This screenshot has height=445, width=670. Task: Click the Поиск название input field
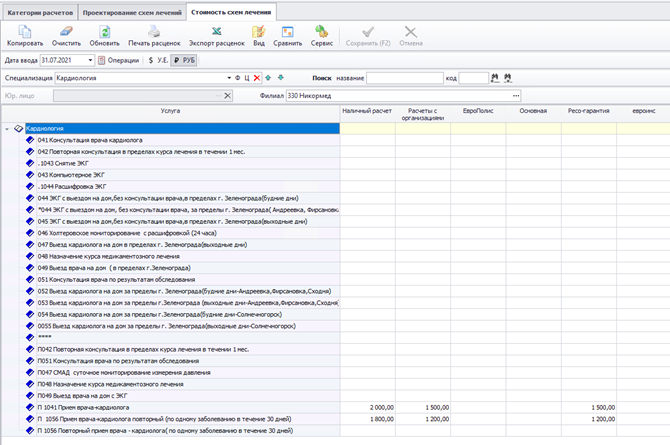coord(403,77)
